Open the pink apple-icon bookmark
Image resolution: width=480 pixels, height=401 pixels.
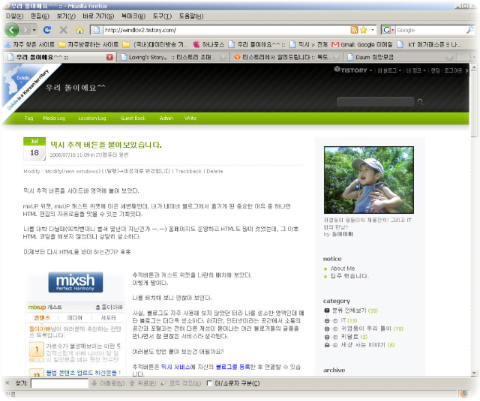[x=209, y=44]
